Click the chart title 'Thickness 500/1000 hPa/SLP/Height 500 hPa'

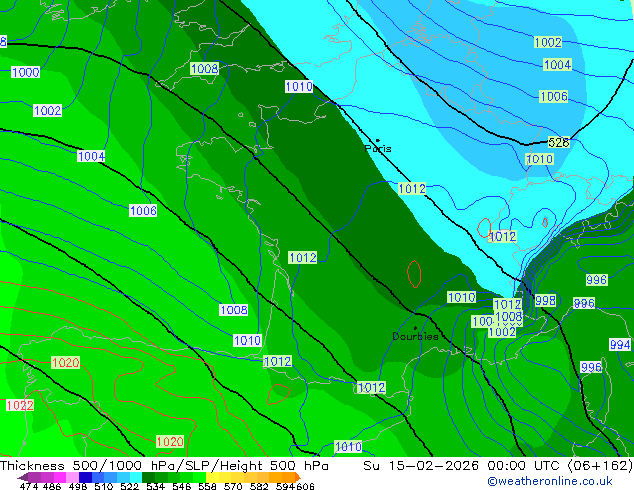164,466
